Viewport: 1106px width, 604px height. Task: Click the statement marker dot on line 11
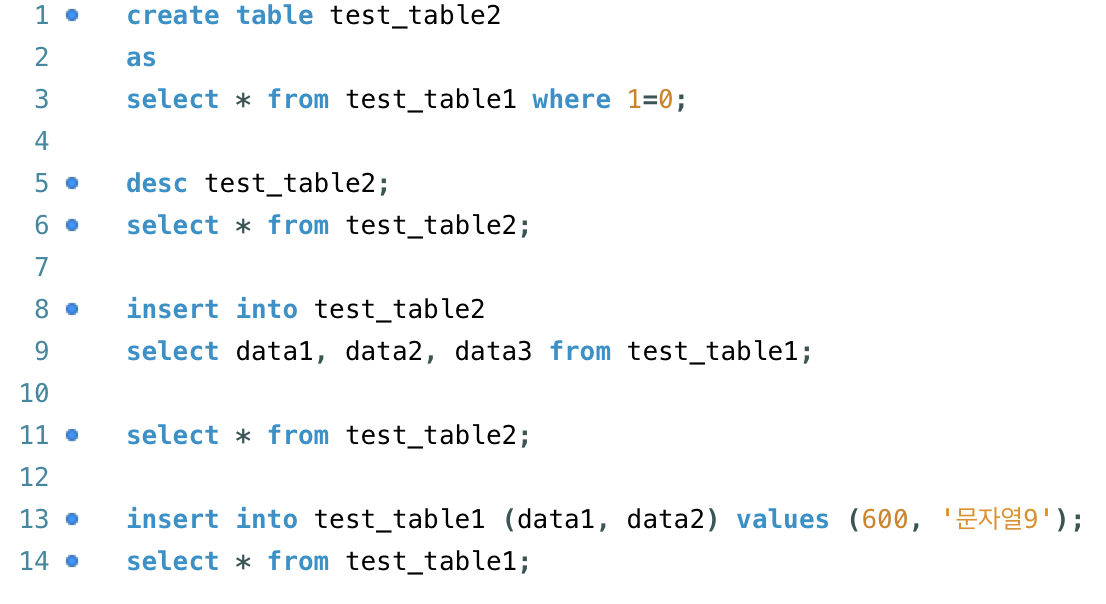(72, 435)
